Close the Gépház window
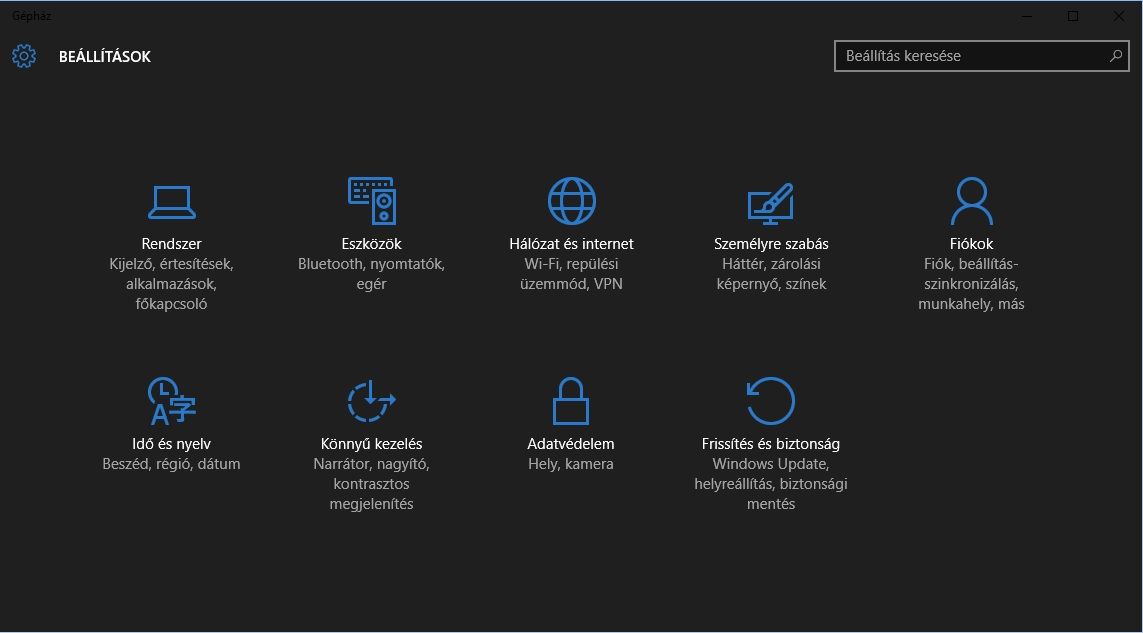This screenshot has width=1143, height=633. click(1118, 16)
